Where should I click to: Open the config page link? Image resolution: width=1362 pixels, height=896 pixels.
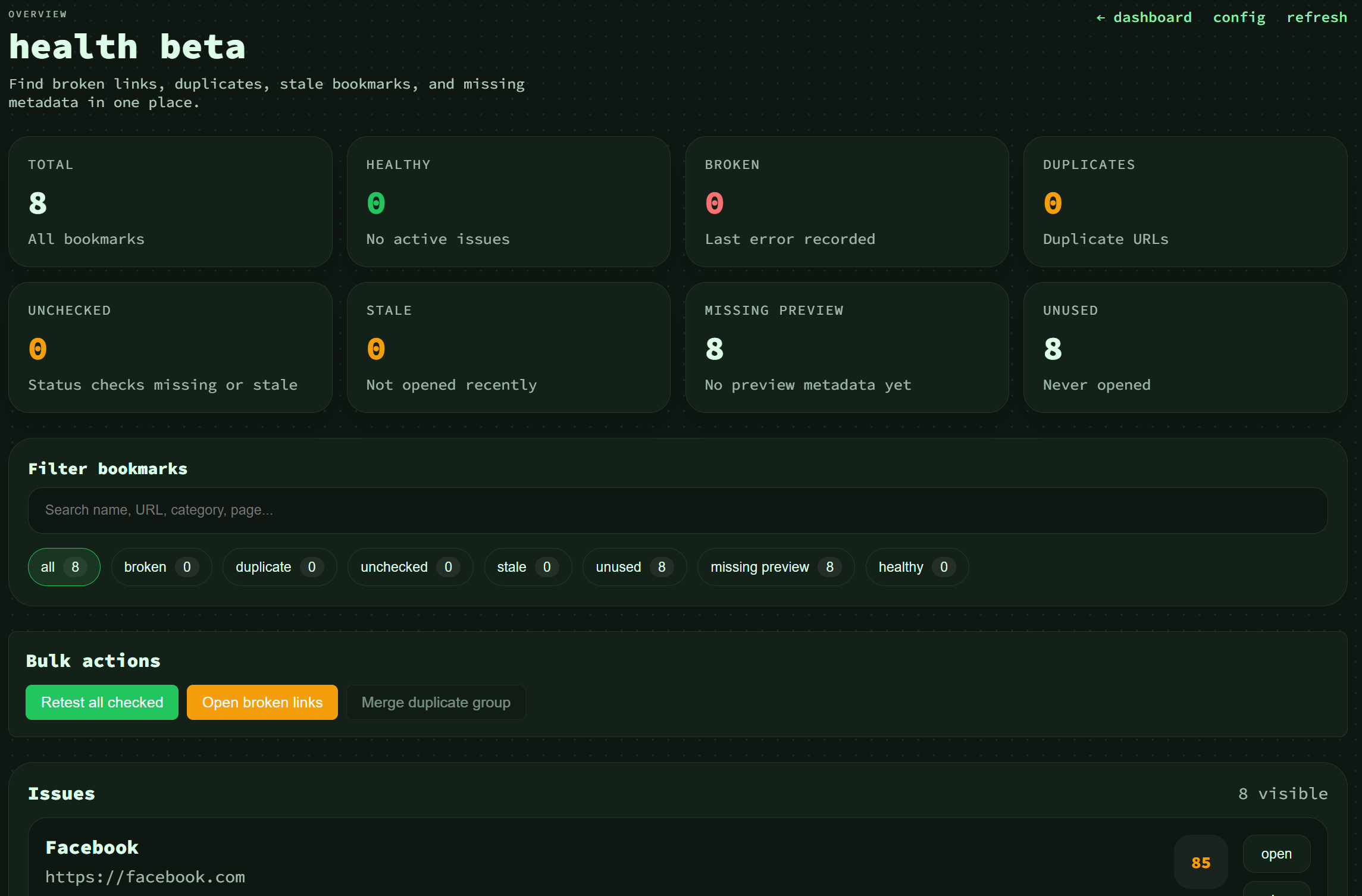tap(1239, 17)
